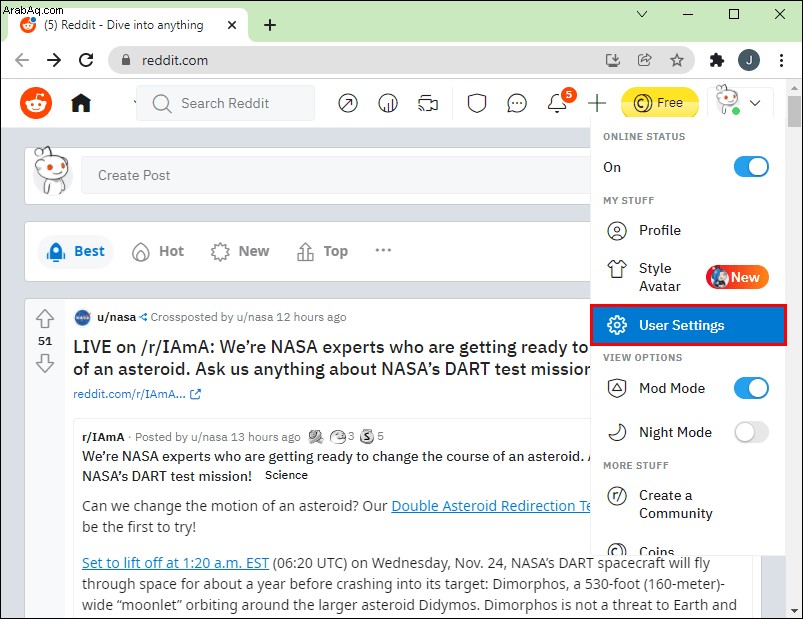This screenshot has width=803, height=619.
Task: Click the Share page icon in address bar
Action: click(x=644, y=60)
